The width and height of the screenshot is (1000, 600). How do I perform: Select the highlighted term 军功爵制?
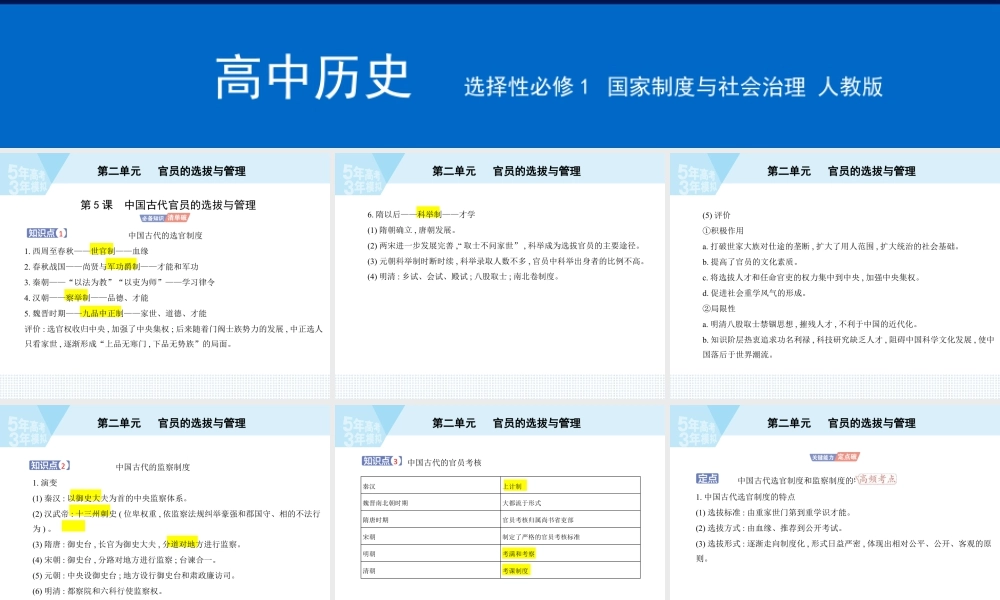click(x=123, y=266)
